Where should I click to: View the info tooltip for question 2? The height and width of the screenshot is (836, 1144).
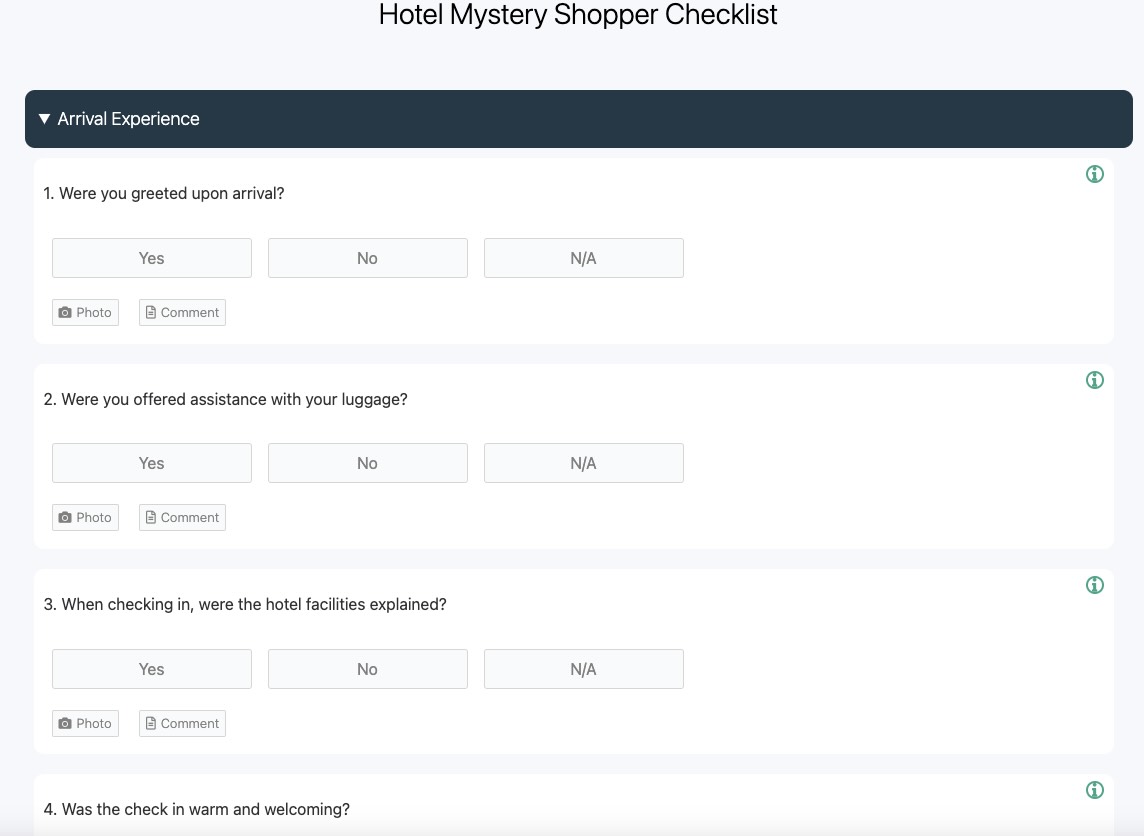[x=1095, y=380]
